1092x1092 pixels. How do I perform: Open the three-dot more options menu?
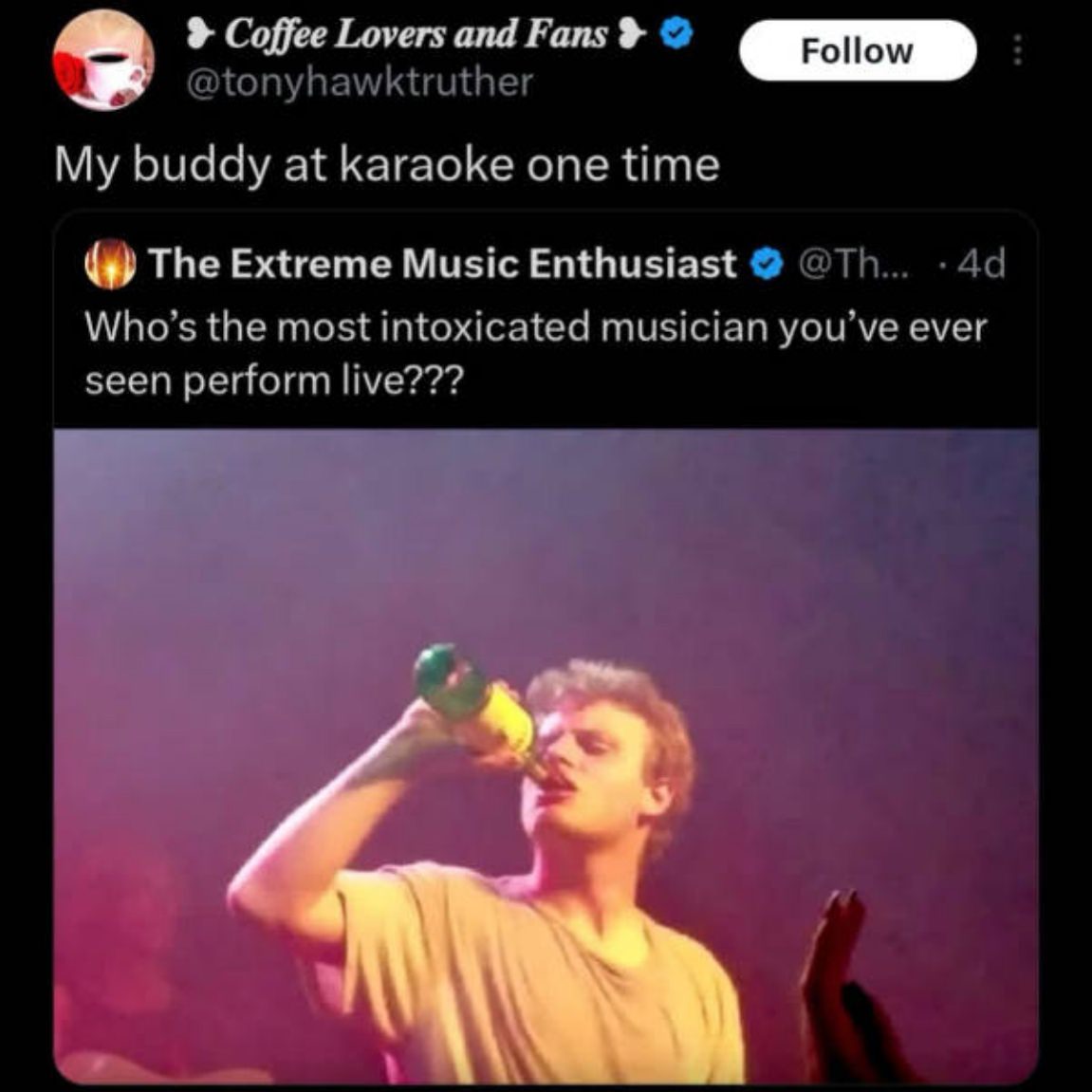pyautogui.click(x=1017, y=50)
